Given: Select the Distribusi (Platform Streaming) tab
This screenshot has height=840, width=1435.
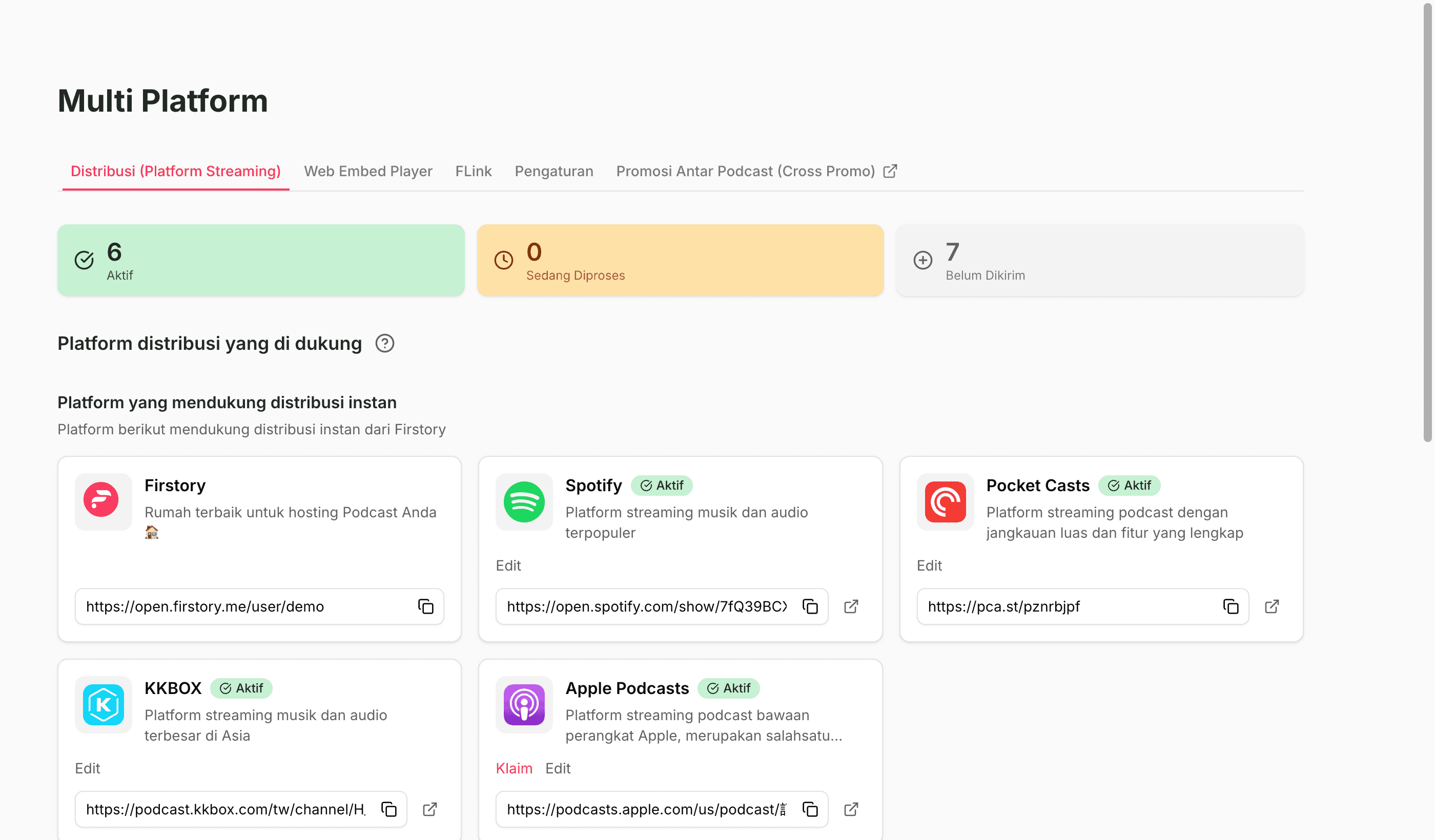Looking at the screenshot, I should [x=175, y=171].
